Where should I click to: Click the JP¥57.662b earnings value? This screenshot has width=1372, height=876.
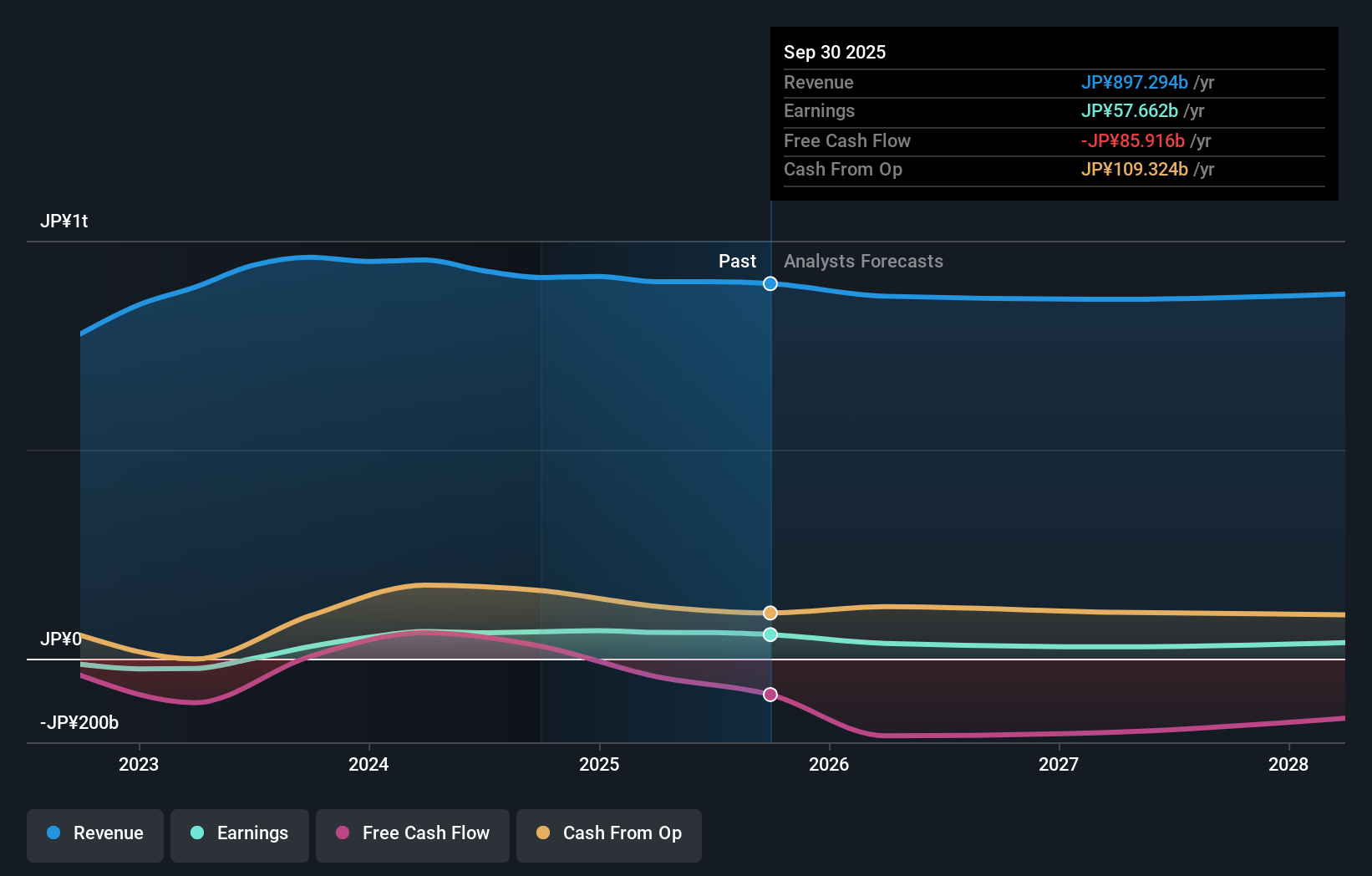point(1129,111)
